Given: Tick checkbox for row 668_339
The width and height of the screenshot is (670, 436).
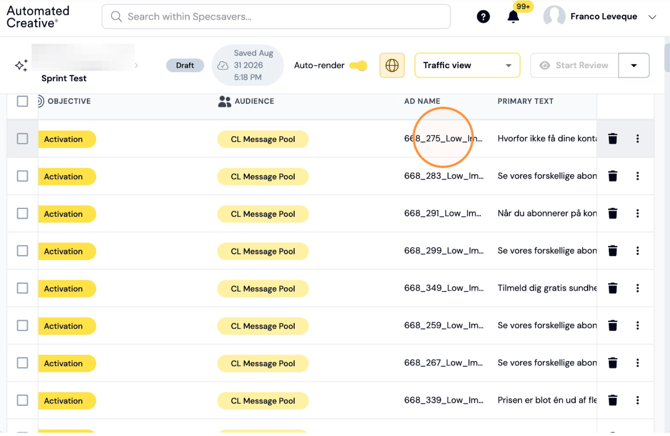Looking at the screenshot, I should point(22,400).
